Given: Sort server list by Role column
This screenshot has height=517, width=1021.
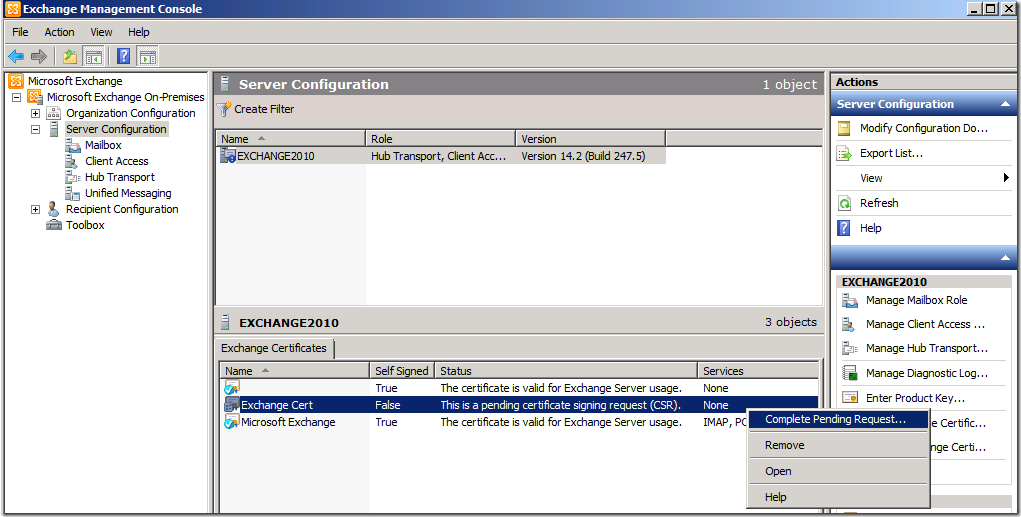Looking at the screenshot, I should click(x=441, y=139).
